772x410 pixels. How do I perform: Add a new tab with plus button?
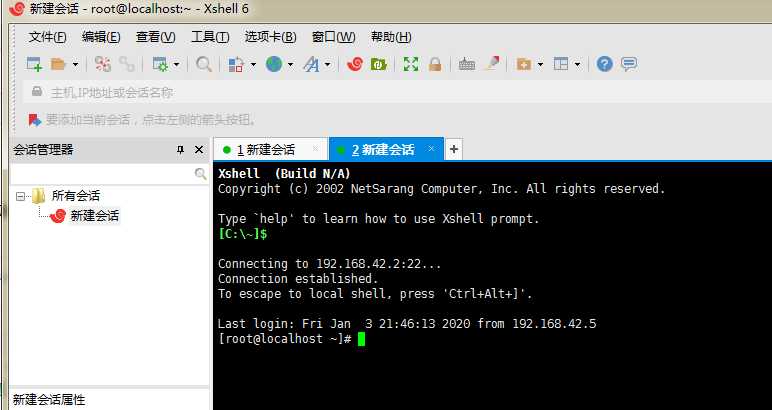pos(453,149)
